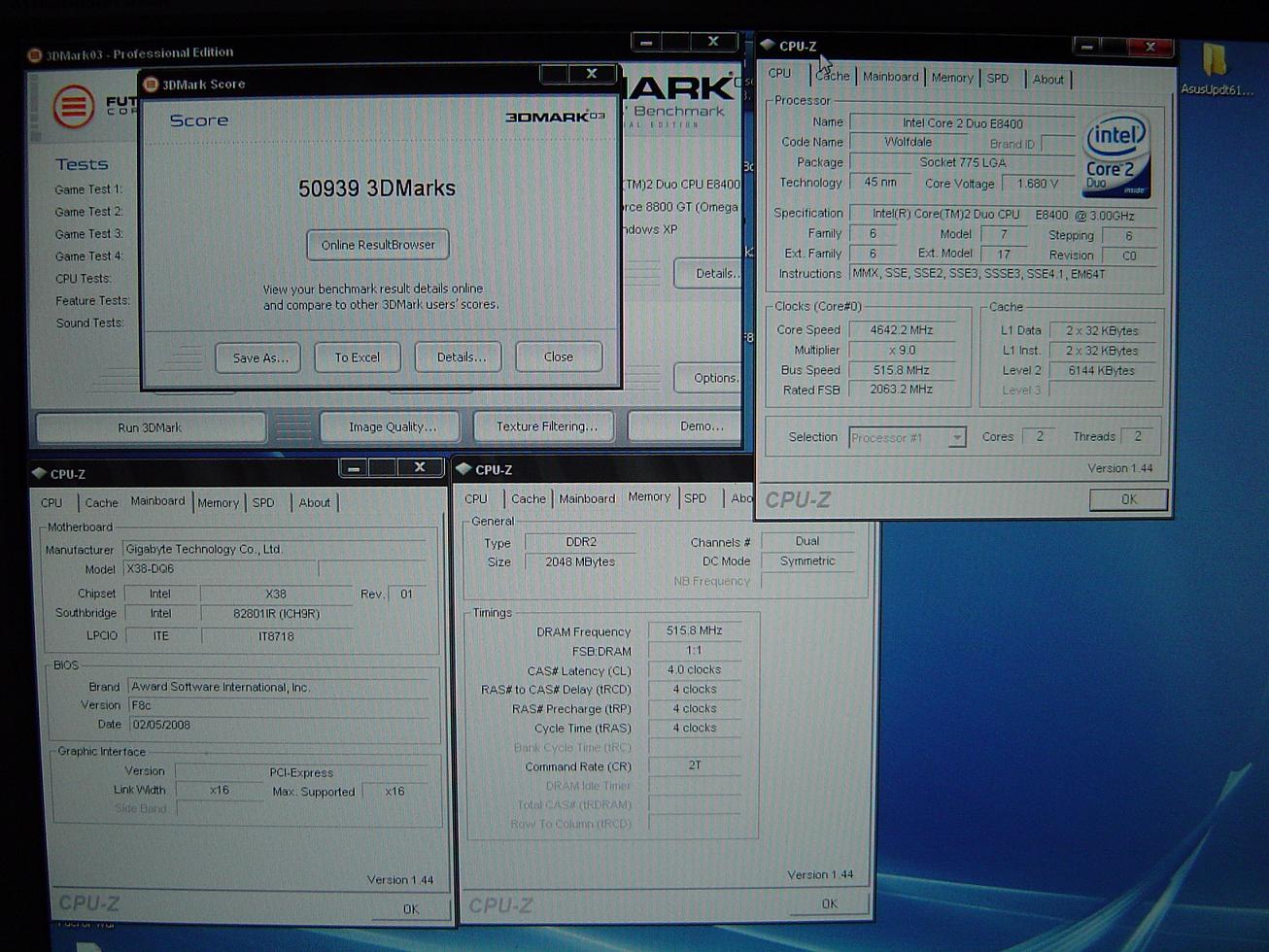This screenshot has width=1269, height=952.
Task: Click To Excel button
Action: [x=358, y=357]
